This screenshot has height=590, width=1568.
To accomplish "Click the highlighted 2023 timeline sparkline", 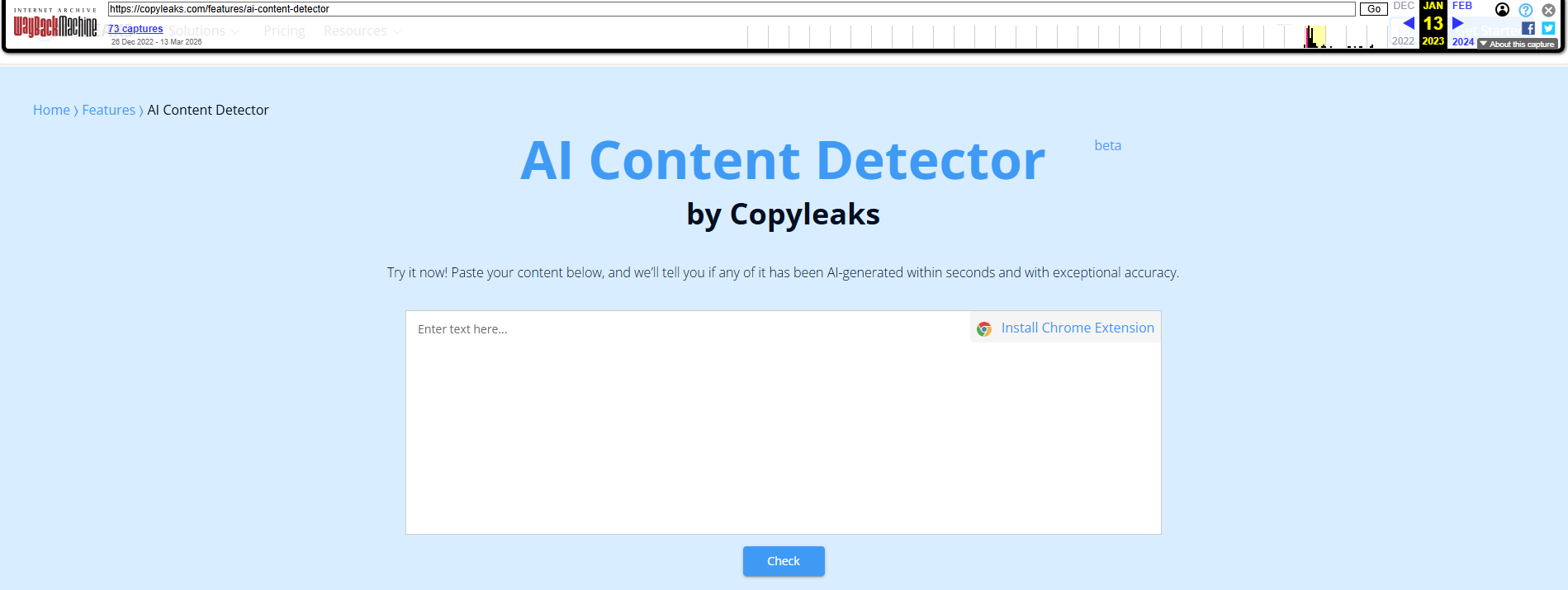I will pyautogui.click(x=1315, y=36).
